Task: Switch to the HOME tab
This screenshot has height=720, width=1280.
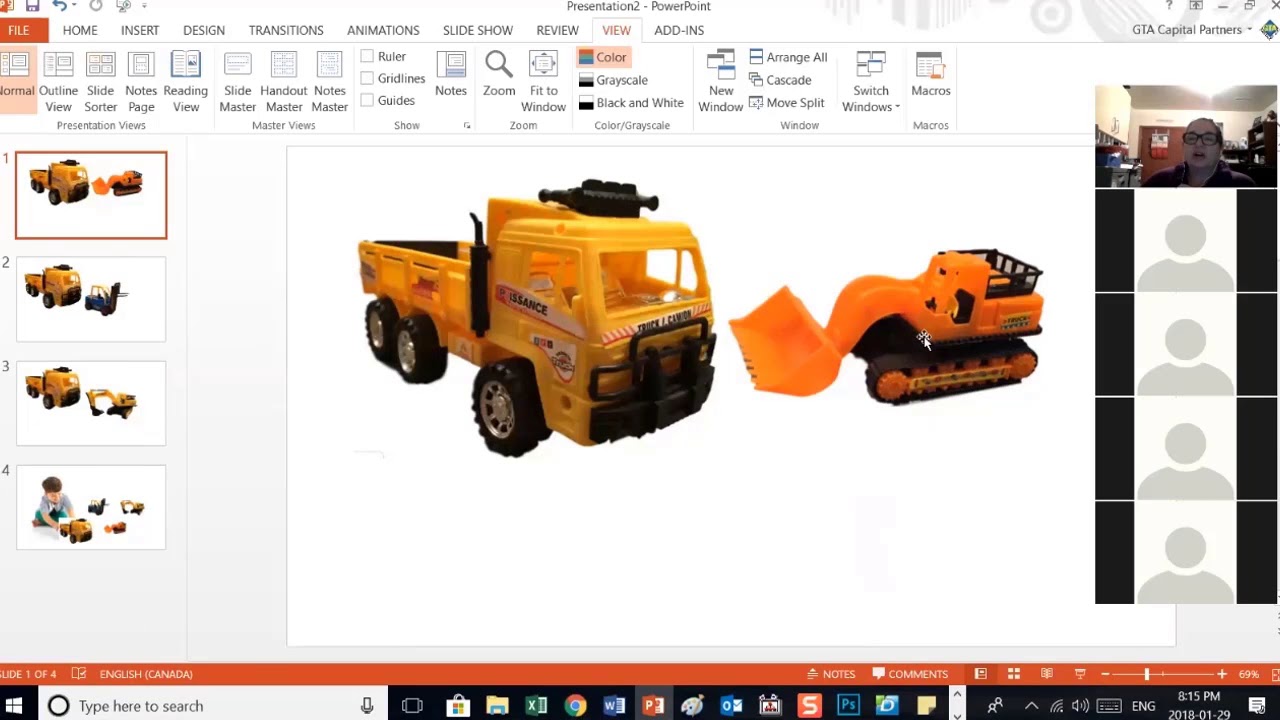Action: click(x=80, y=31)
